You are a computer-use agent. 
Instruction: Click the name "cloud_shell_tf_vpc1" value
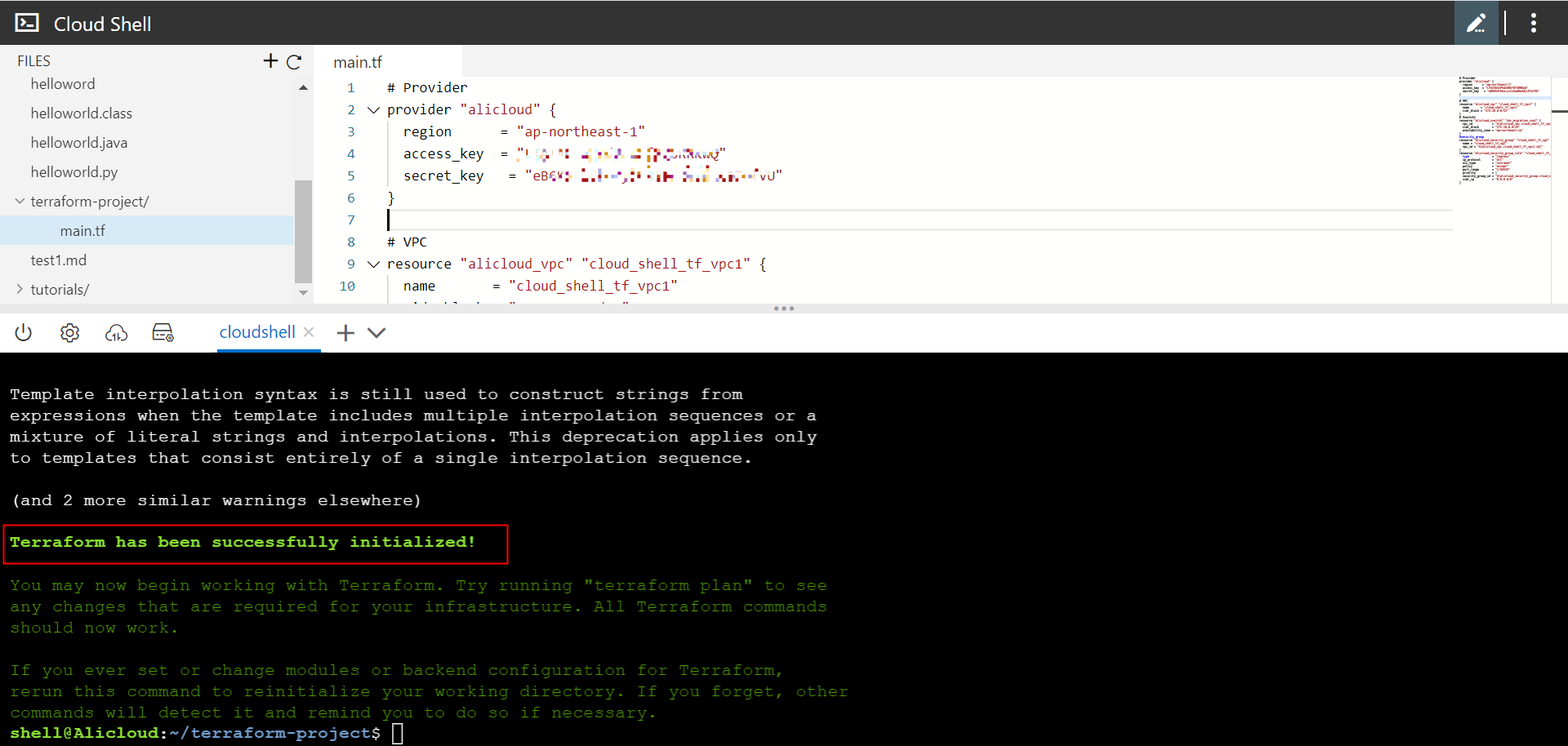coord(593,286)
